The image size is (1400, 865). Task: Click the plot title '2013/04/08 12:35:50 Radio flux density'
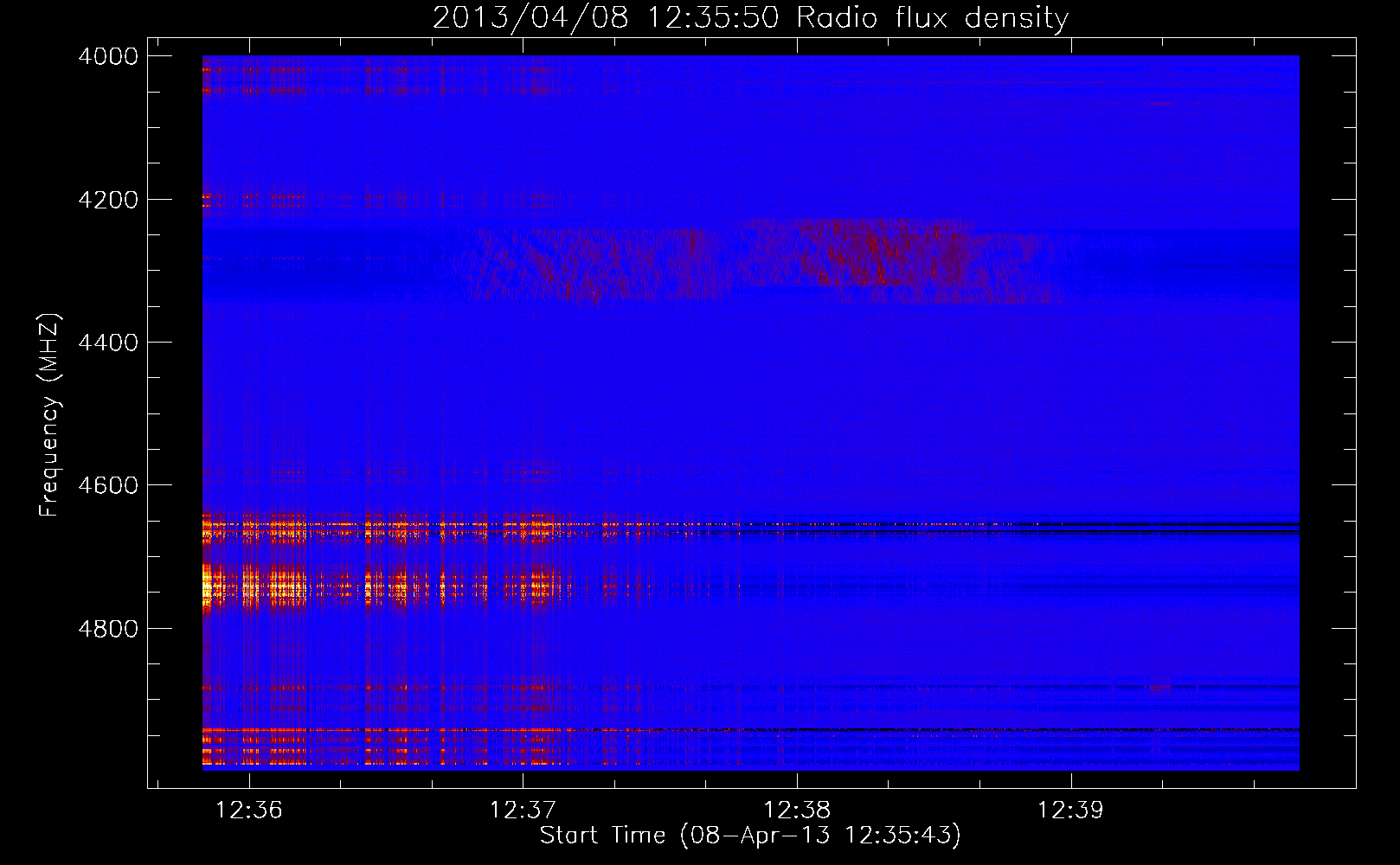pyautogui.click(x=750, y=17)
